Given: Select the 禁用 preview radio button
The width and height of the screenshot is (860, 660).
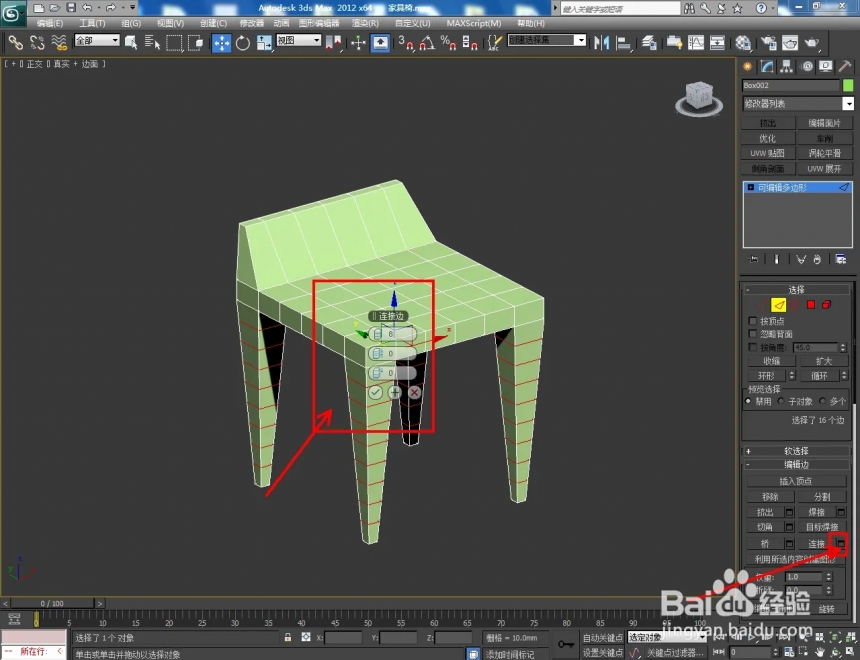Looking at the screenshot, I should coord(748,401).
